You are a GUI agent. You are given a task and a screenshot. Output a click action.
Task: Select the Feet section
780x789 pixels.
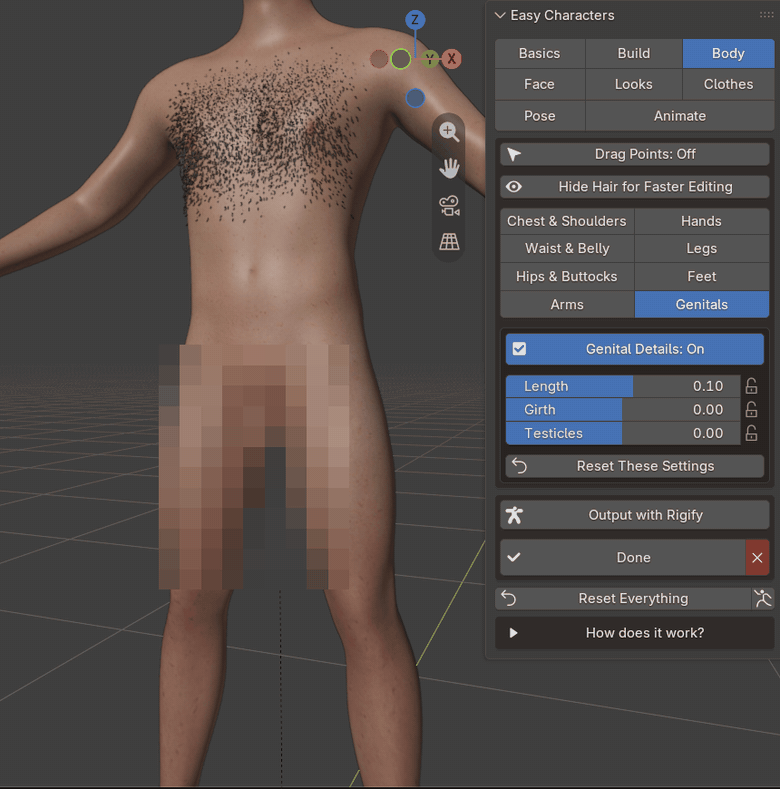point(701,276)
